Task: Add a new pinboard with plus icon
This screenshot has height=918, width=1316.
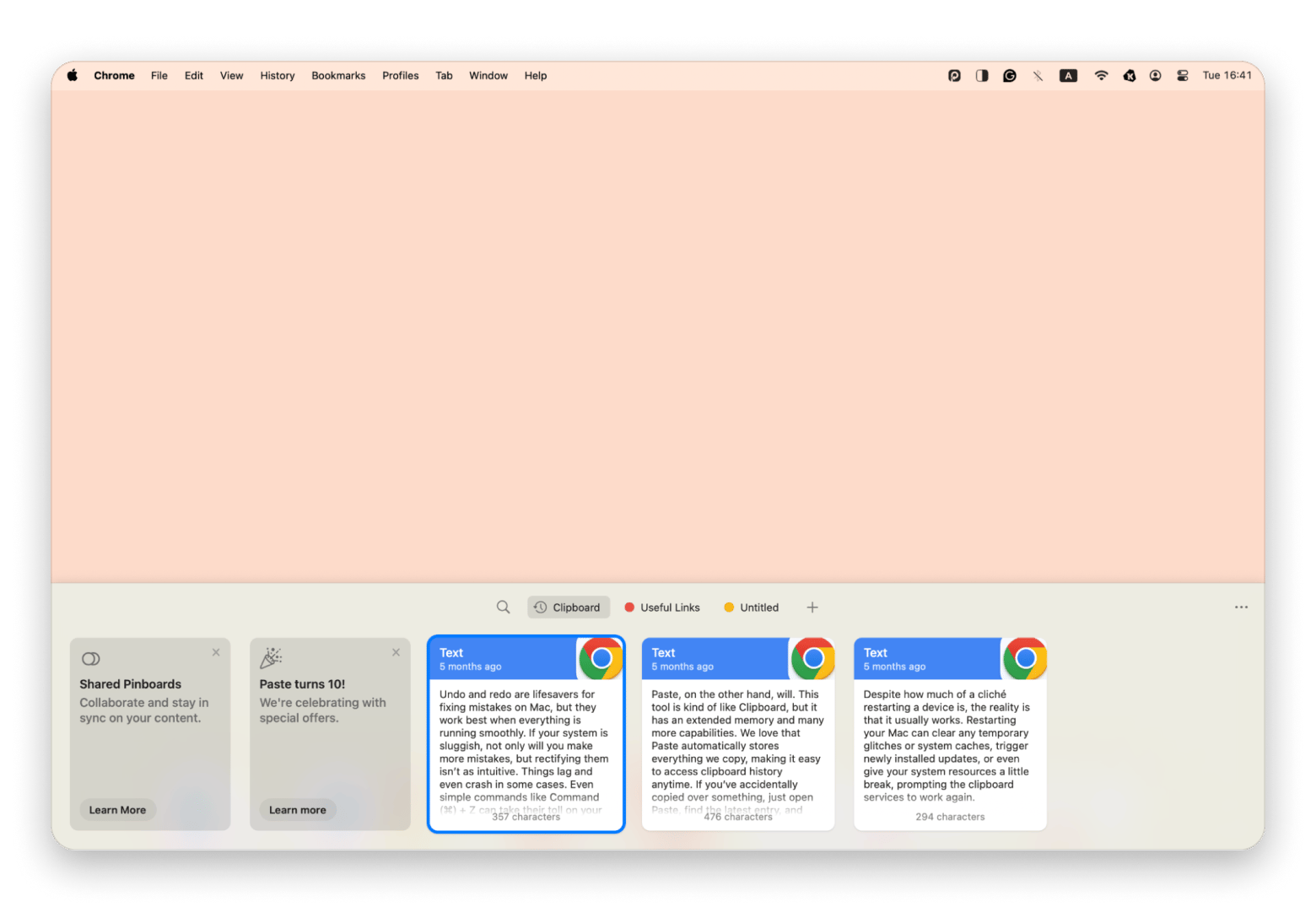Action: pyautogui.click(x=812, y=607)
